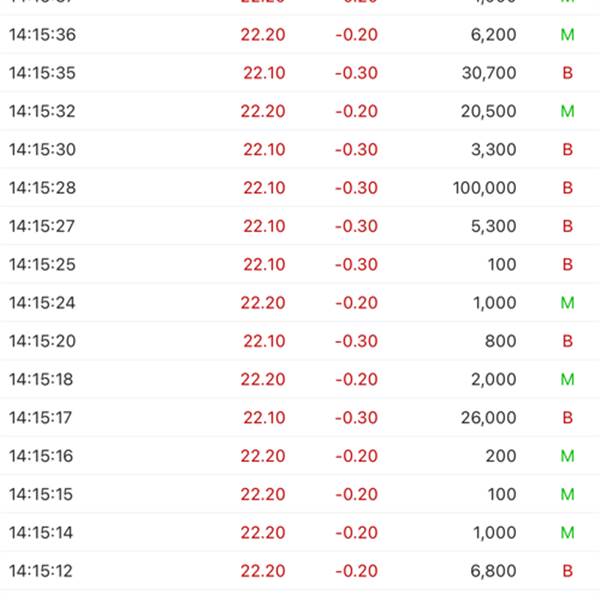Screen dimensions: 600x600
Task: Click the 14:15:14 trade row
Action: tap(300, 532)
